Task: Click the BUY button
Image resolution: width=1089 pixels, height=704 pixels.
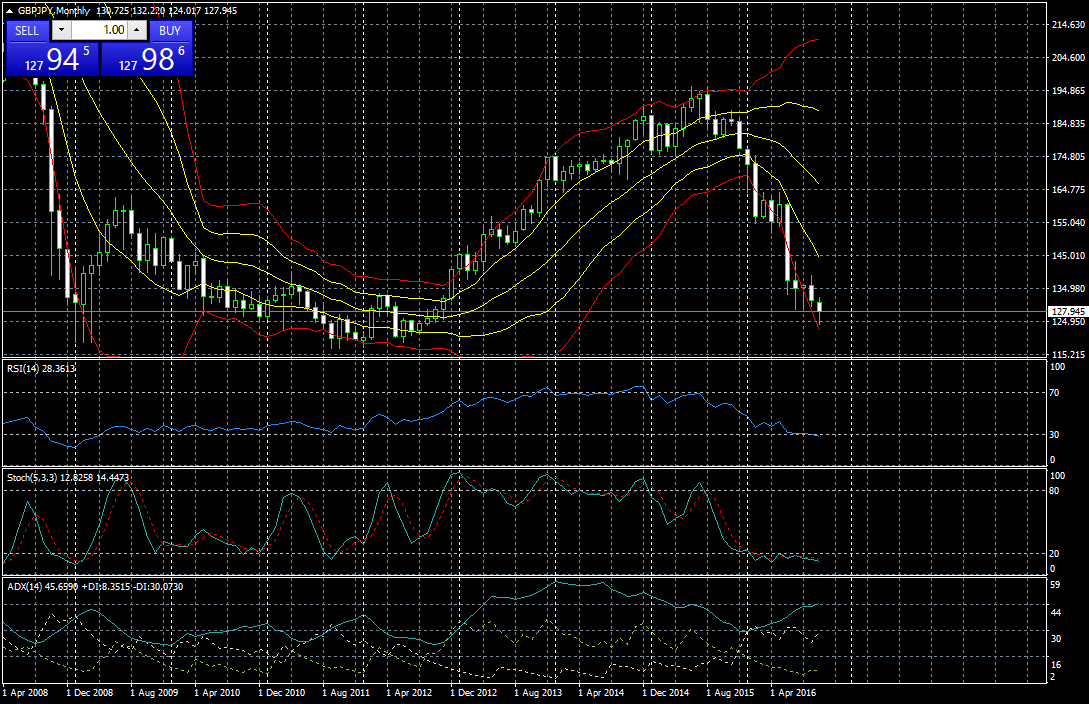Action: 169,30
